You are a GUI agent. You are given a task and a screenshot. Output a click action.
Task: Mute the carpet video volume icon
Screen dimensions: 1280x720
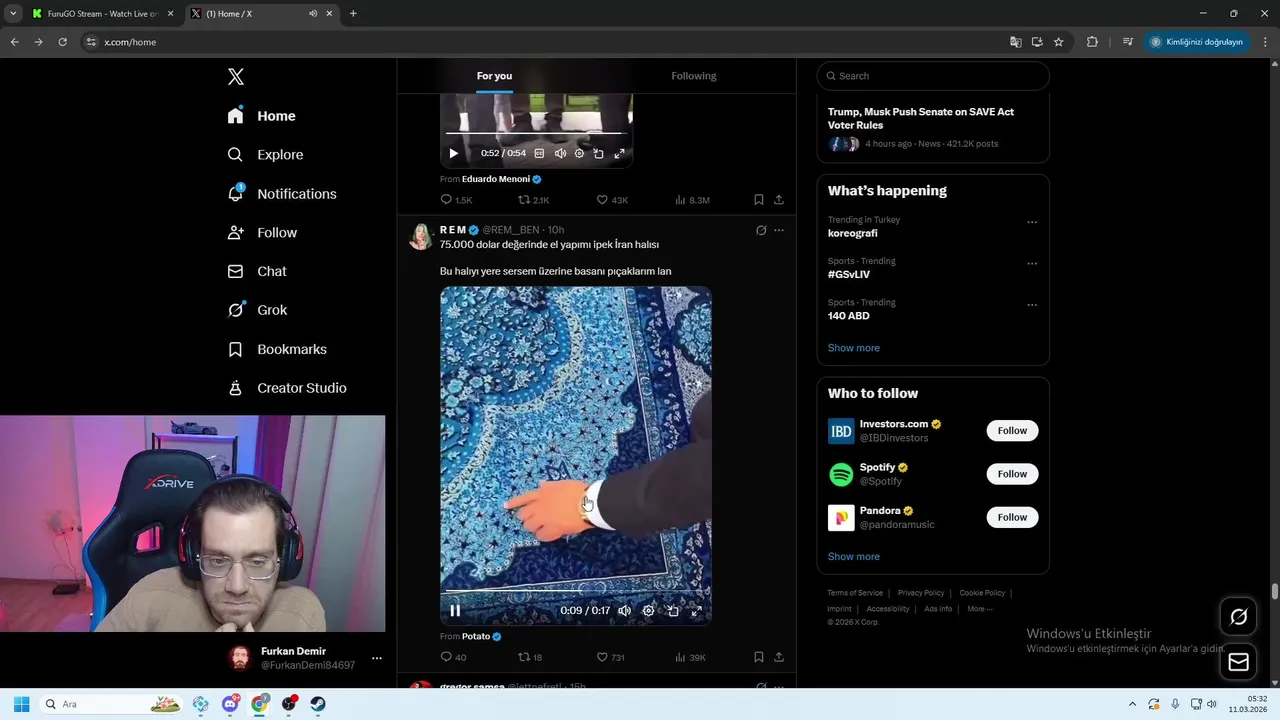point(624,610)
